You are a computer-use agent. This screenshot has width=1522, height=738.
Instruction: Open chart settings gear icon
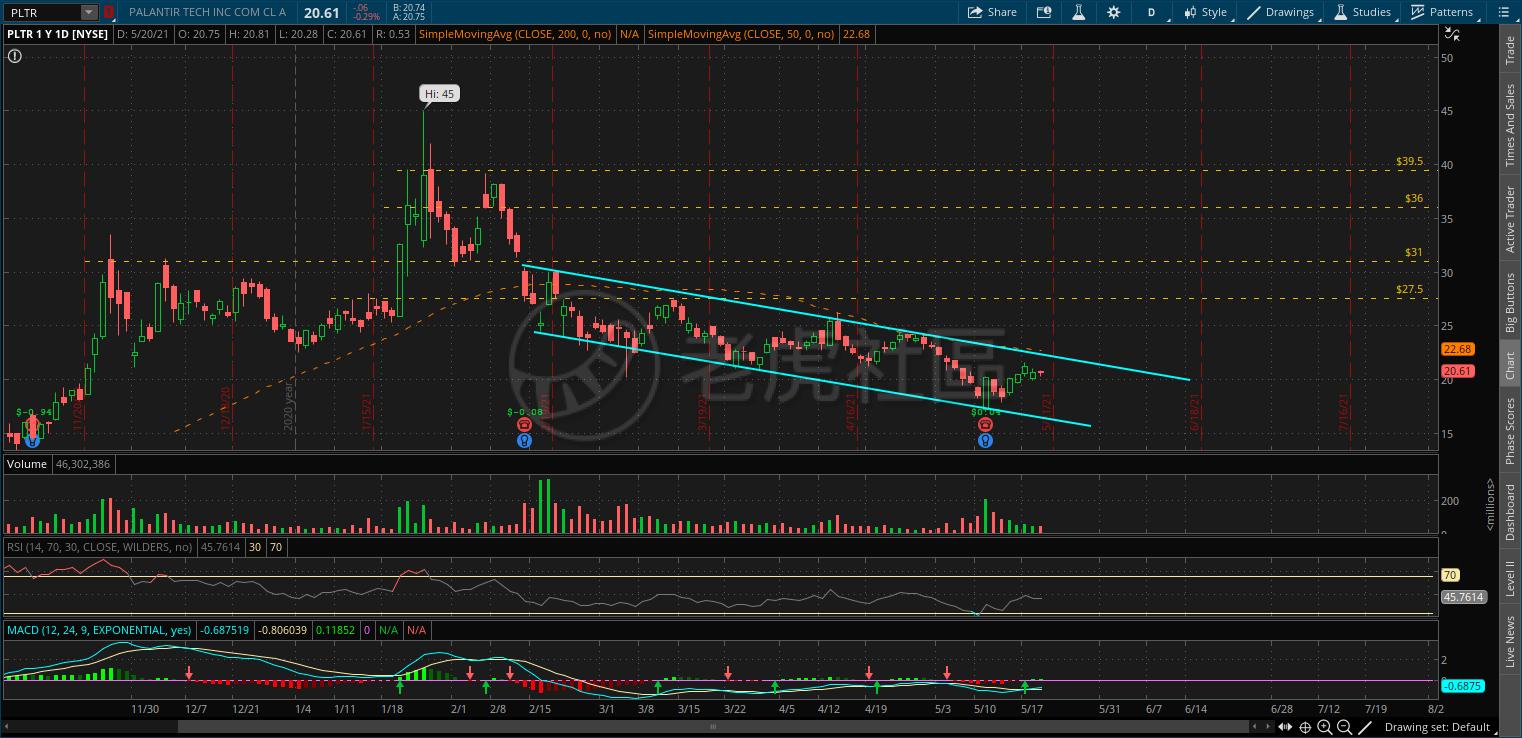coord(1113,12)
